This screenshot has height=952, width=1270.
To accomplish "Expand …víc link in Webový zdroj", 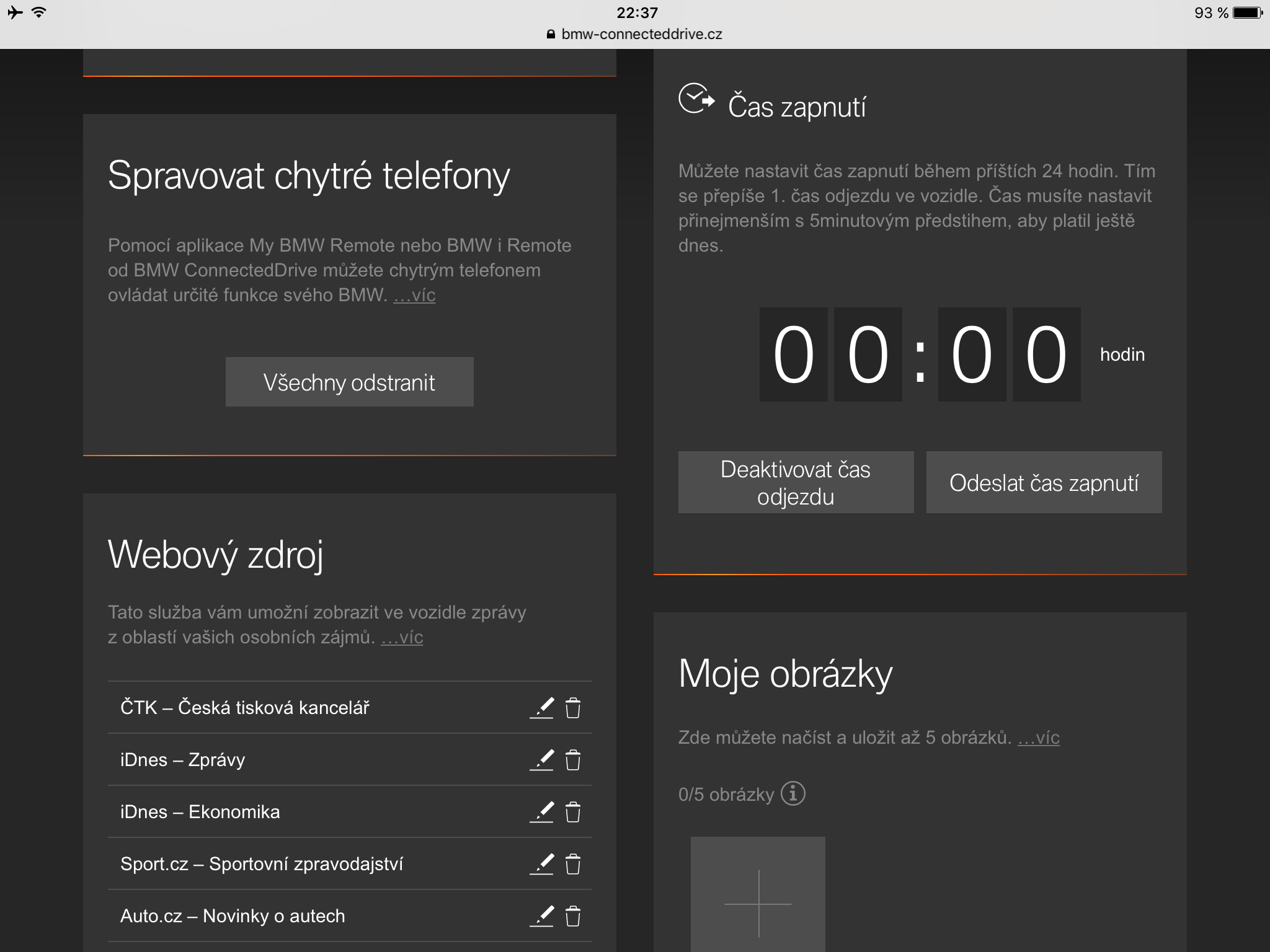I will tap(402, 637).
